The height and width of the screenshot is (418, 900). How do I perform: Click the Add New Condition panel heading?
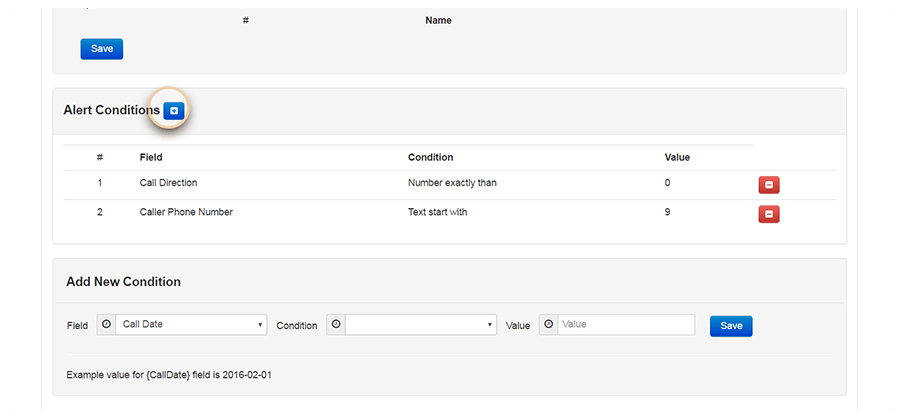click(123, 282)
